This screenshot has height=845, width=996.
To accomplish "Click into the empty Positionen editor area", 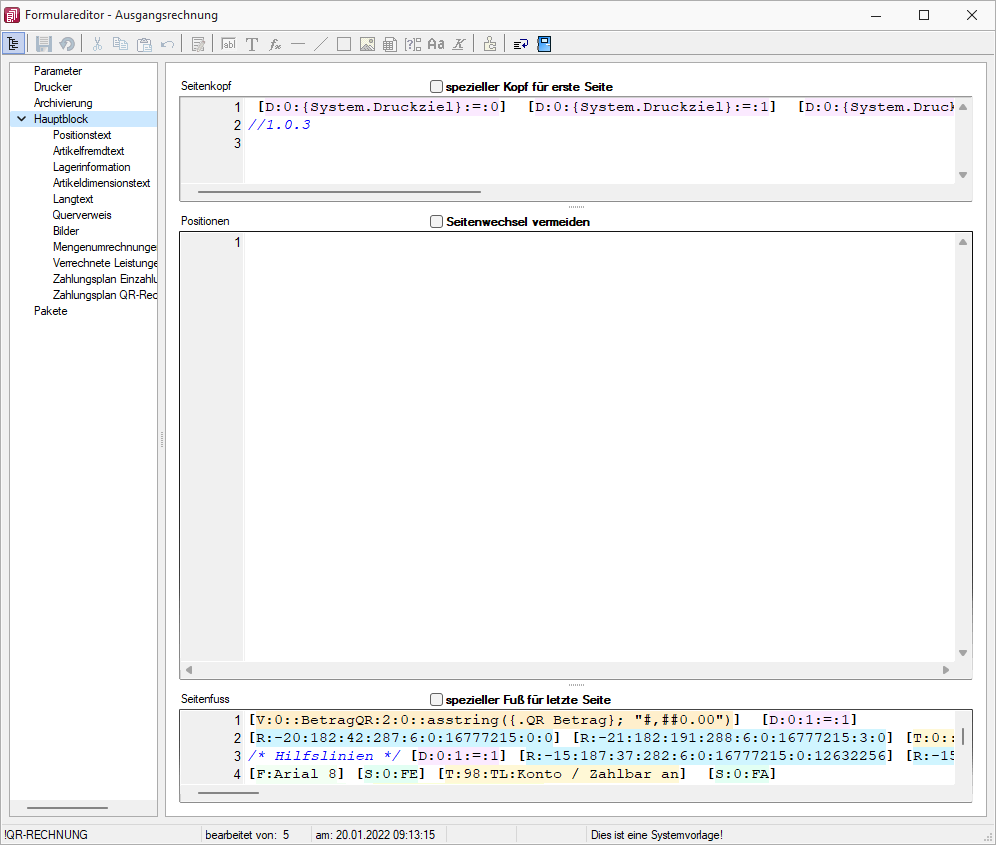I will pyautogui.click(x=600, y=440).
